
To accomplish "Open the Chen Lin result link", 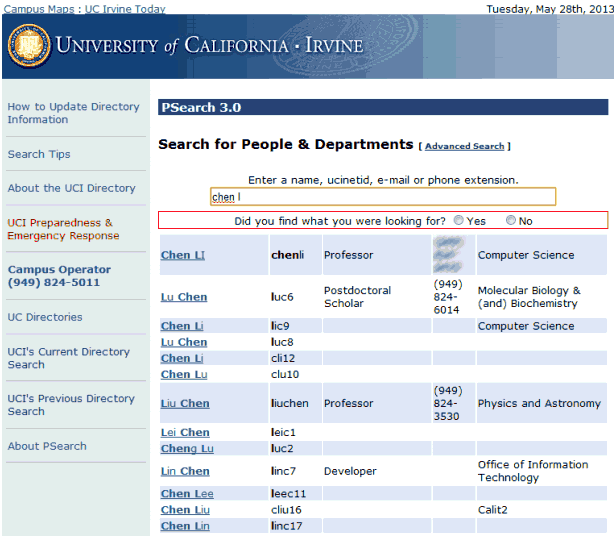I will (185, 525).
